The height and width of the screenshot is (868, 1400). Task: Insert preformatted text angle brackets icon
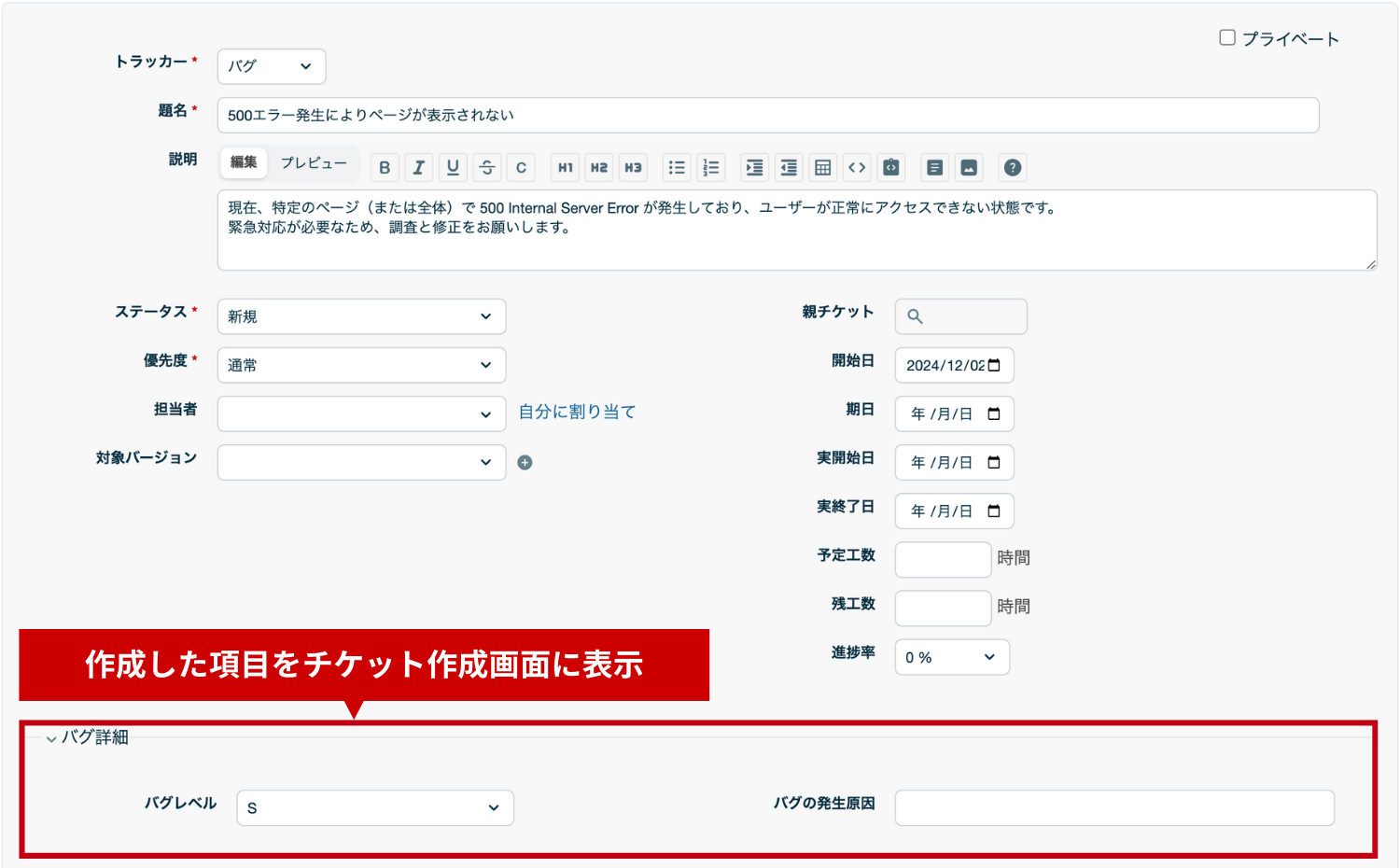(x=857, y=168)
